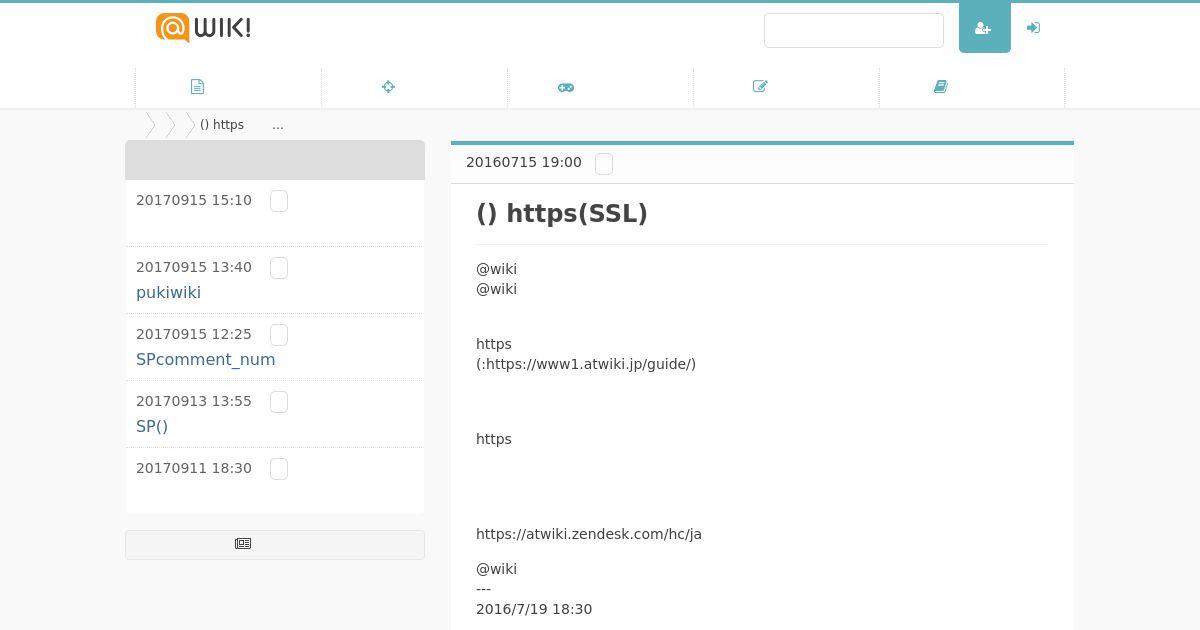Viewport: 1200px width, 630px height.
Task: Open the gamepad icon menu
Action: click(x=566, y=87)
